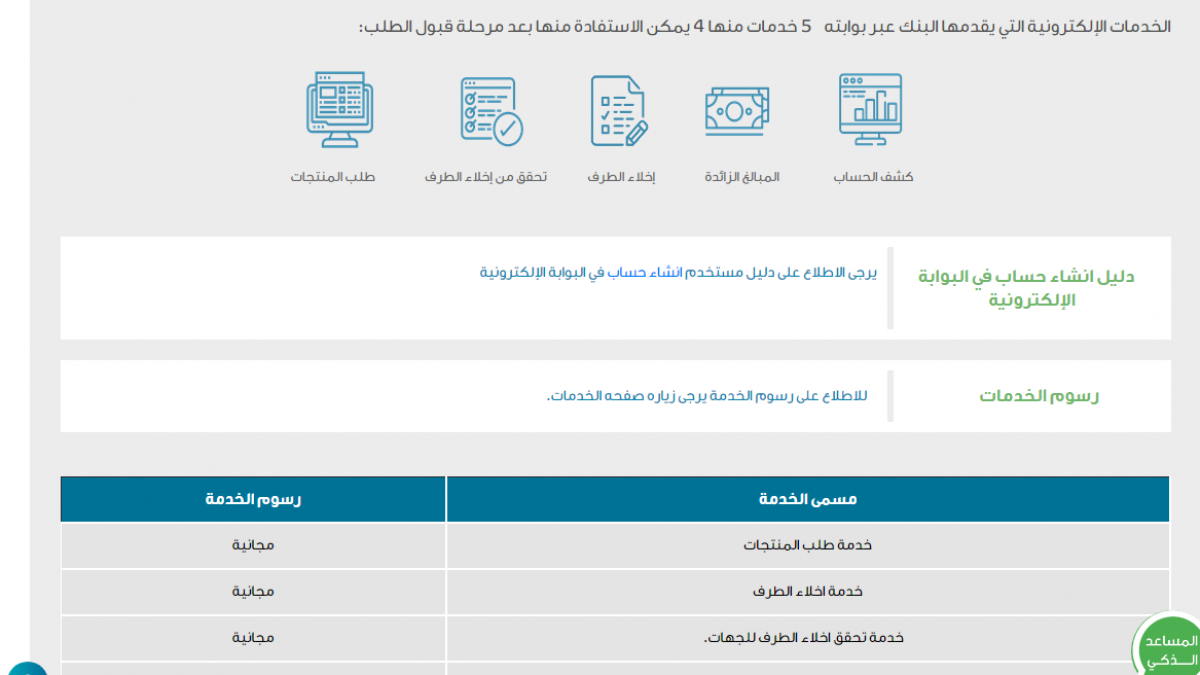The height and width of the screenshot is (675, 1200).
Task: Click the طلب المنتجات monitor icon
Action: click(340, 109)
